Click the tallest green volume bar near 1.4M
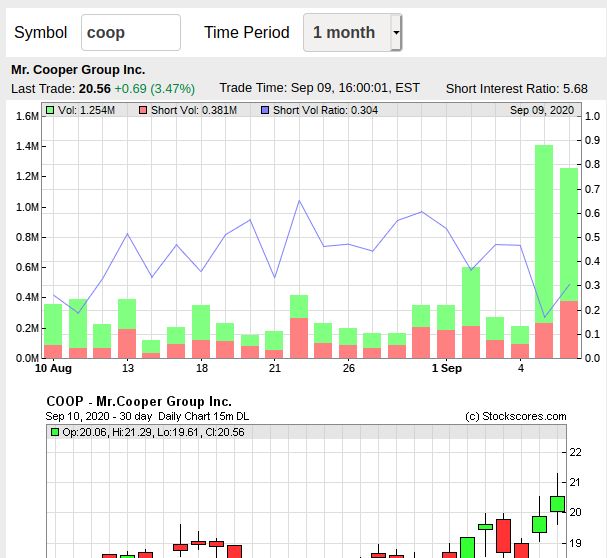This screenshot has width=607, height=558. pyautogui.click(x=544, y=234)
